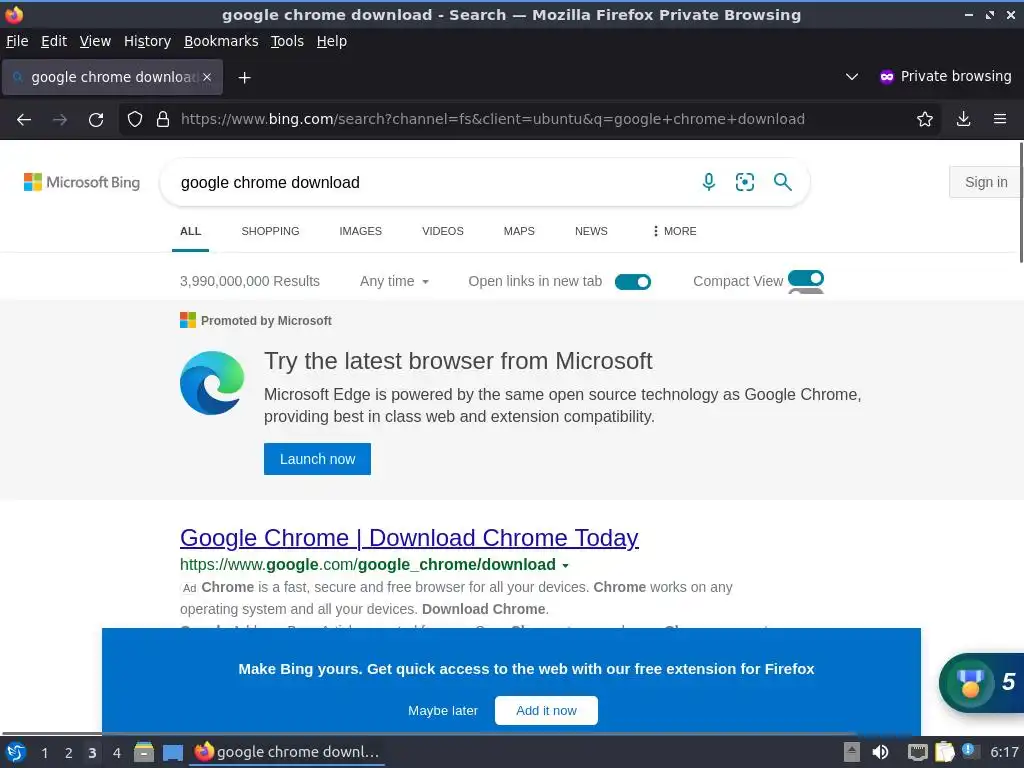
Task: Click the Microsoft Bing logo
Action: 82,182
